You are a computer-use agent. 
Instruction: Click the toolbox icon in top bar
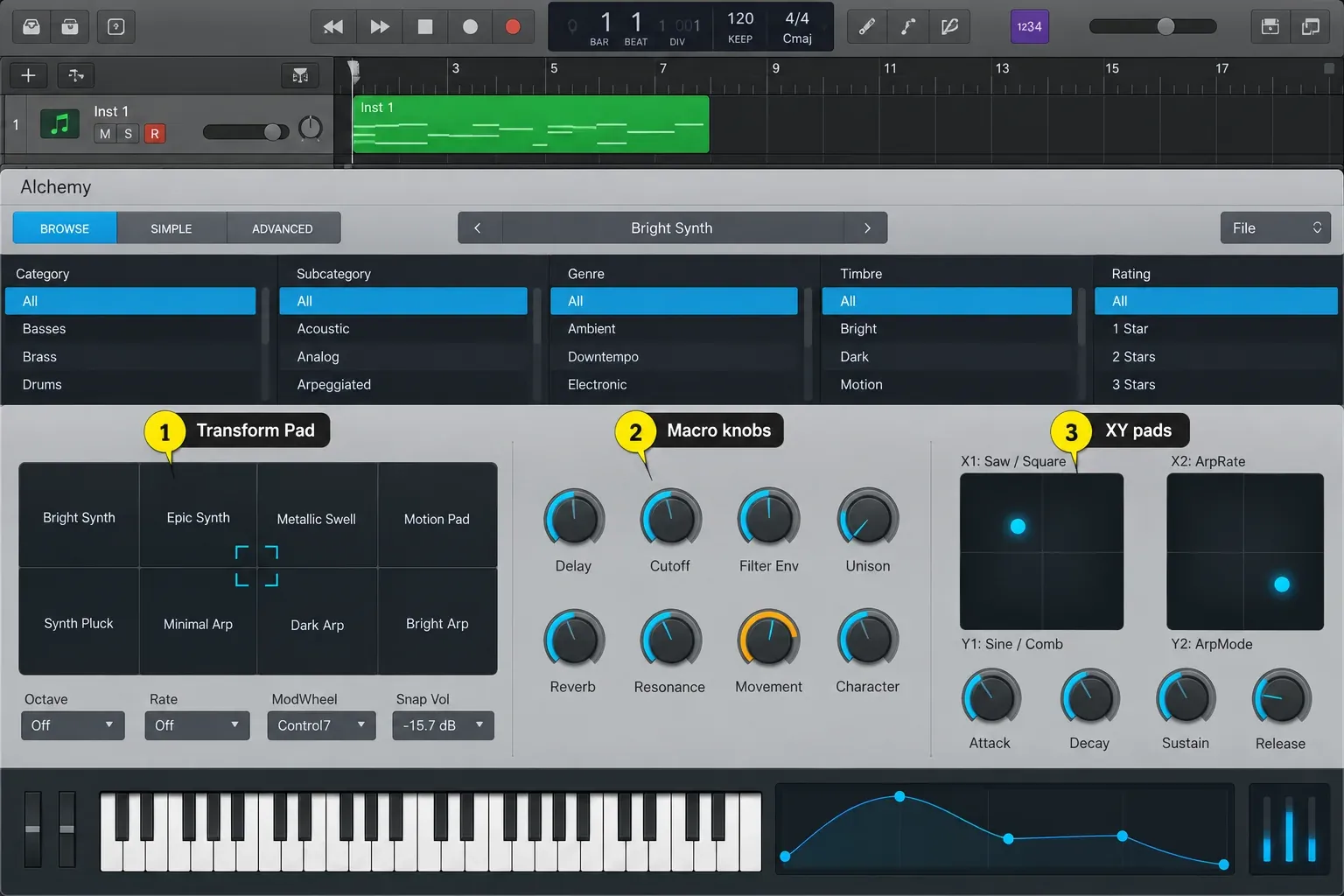click(x=70, y=27)
